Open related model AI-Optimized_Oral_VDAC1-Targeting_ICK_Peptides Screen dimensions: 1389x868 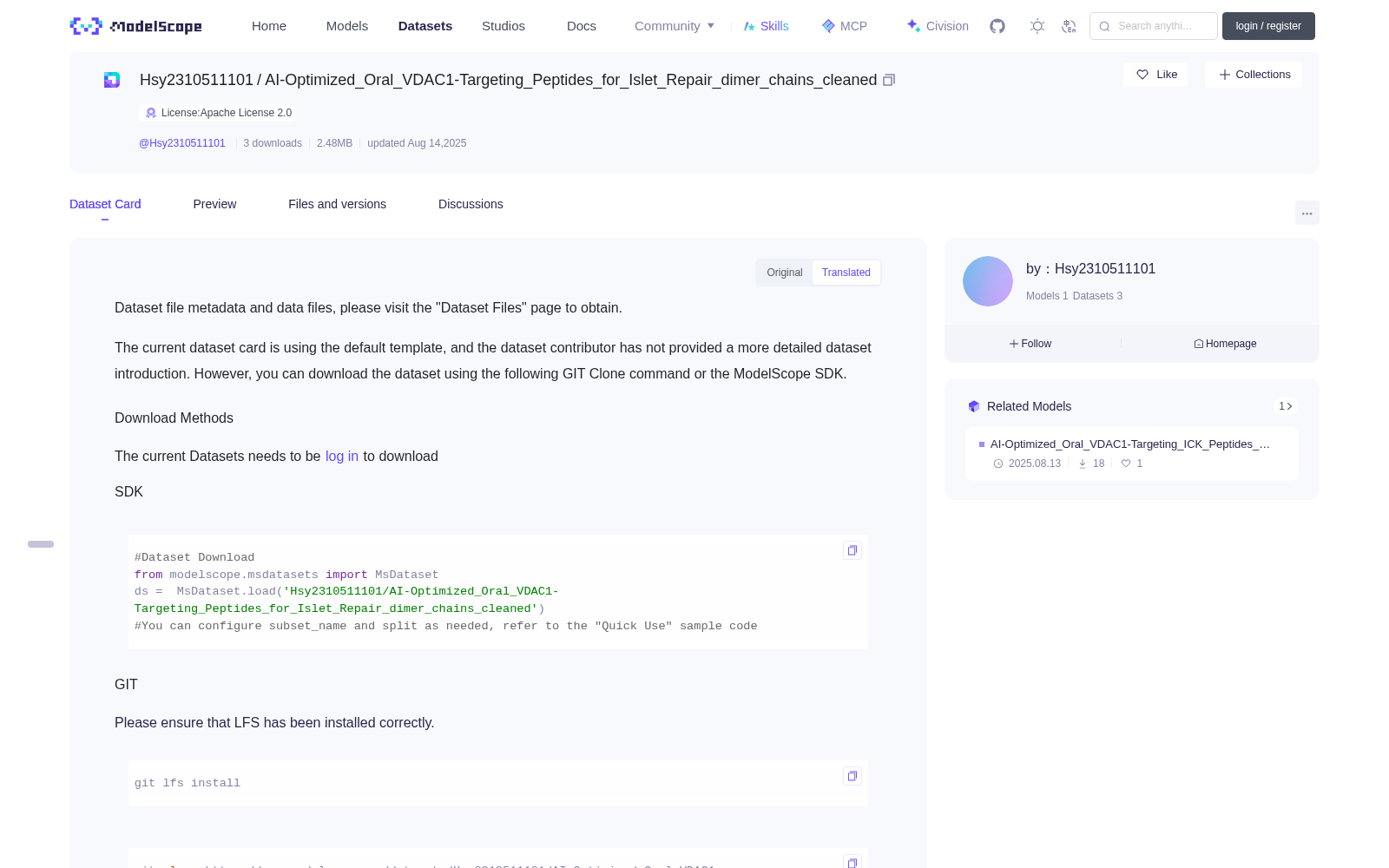tap(1130, 444)
